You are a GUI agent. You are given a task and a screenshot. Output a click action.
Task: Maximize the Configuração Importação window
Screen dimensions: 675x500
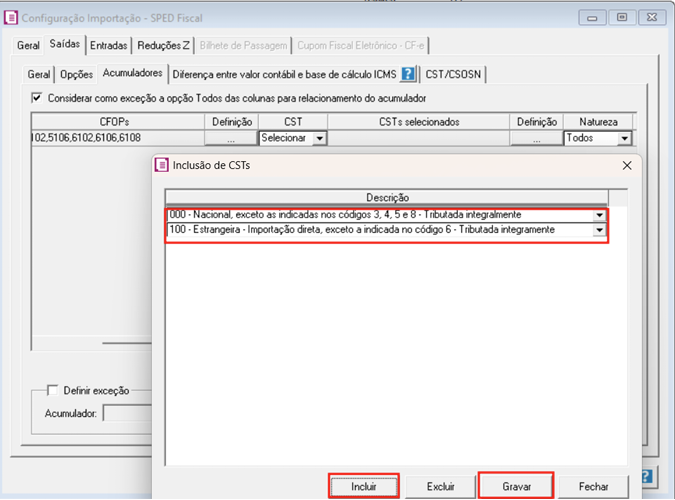tap(622, 17)
